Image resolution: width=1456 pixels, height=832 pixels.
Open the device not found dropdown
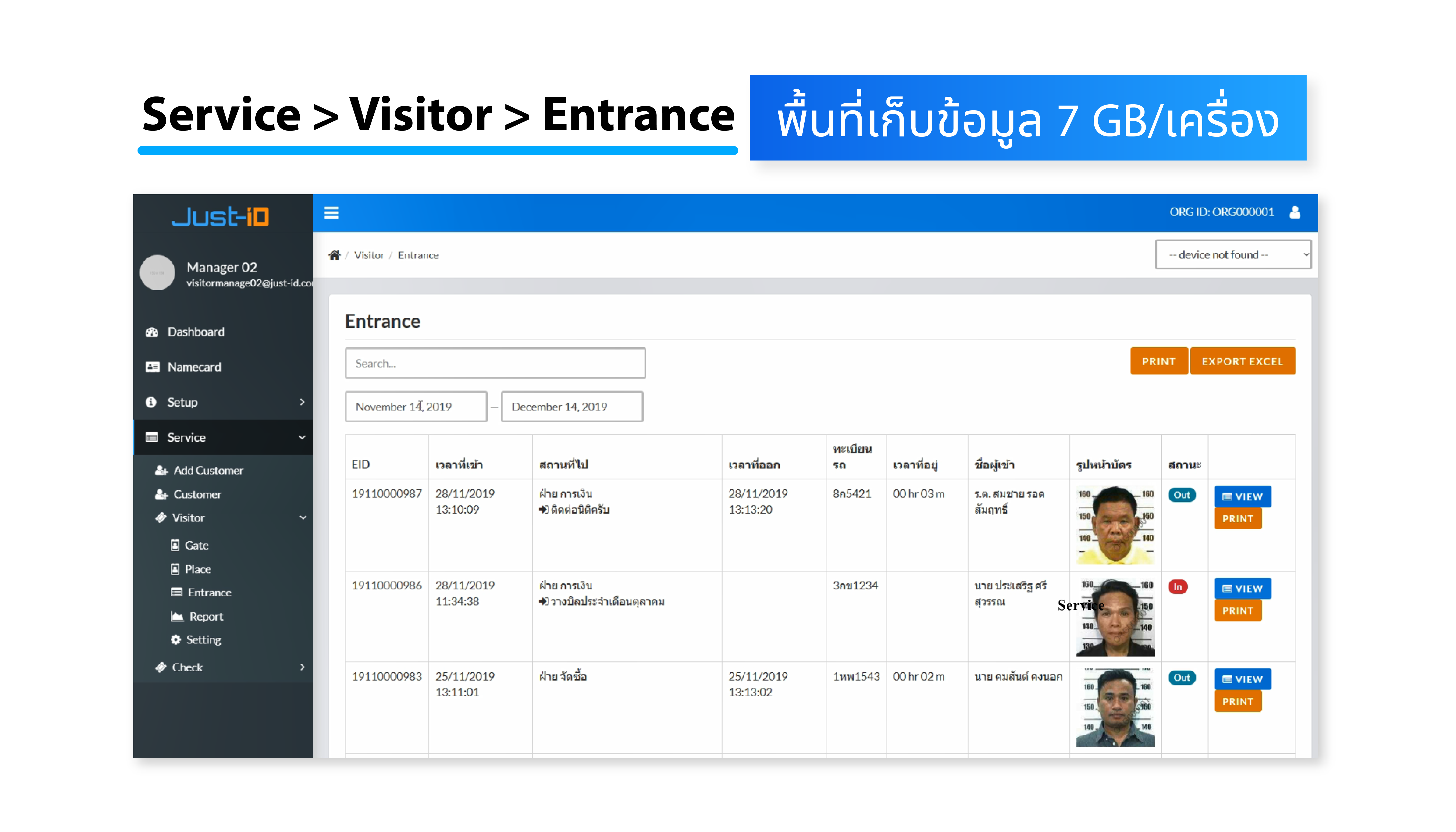coord(1233,255)
